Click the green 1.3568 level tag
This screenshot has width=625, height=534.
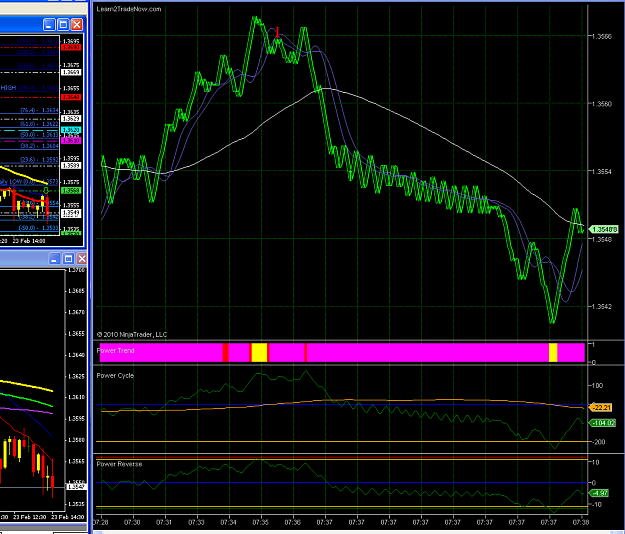tap(71, 190)
